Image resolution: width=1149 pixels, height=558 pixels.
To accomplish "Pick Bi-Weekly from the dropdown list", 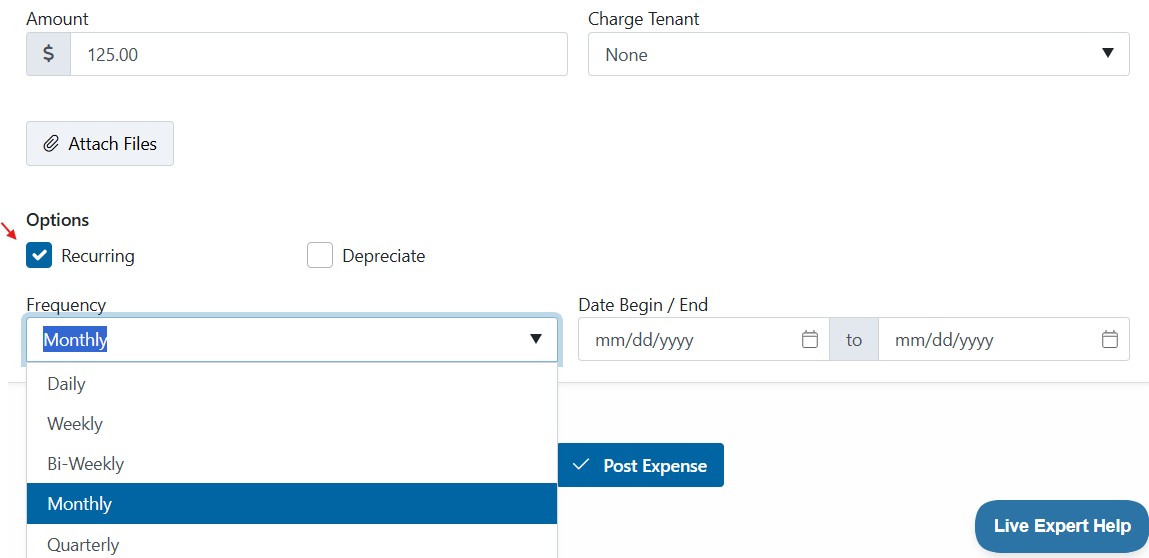I will click(x=292, y=463).
